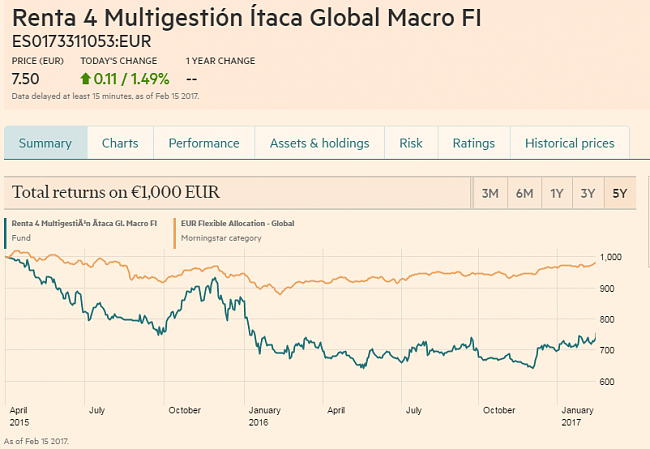Viewport: 650px width, 449px height.
Task: Click the 900 y-axis label
Action: 607,289
